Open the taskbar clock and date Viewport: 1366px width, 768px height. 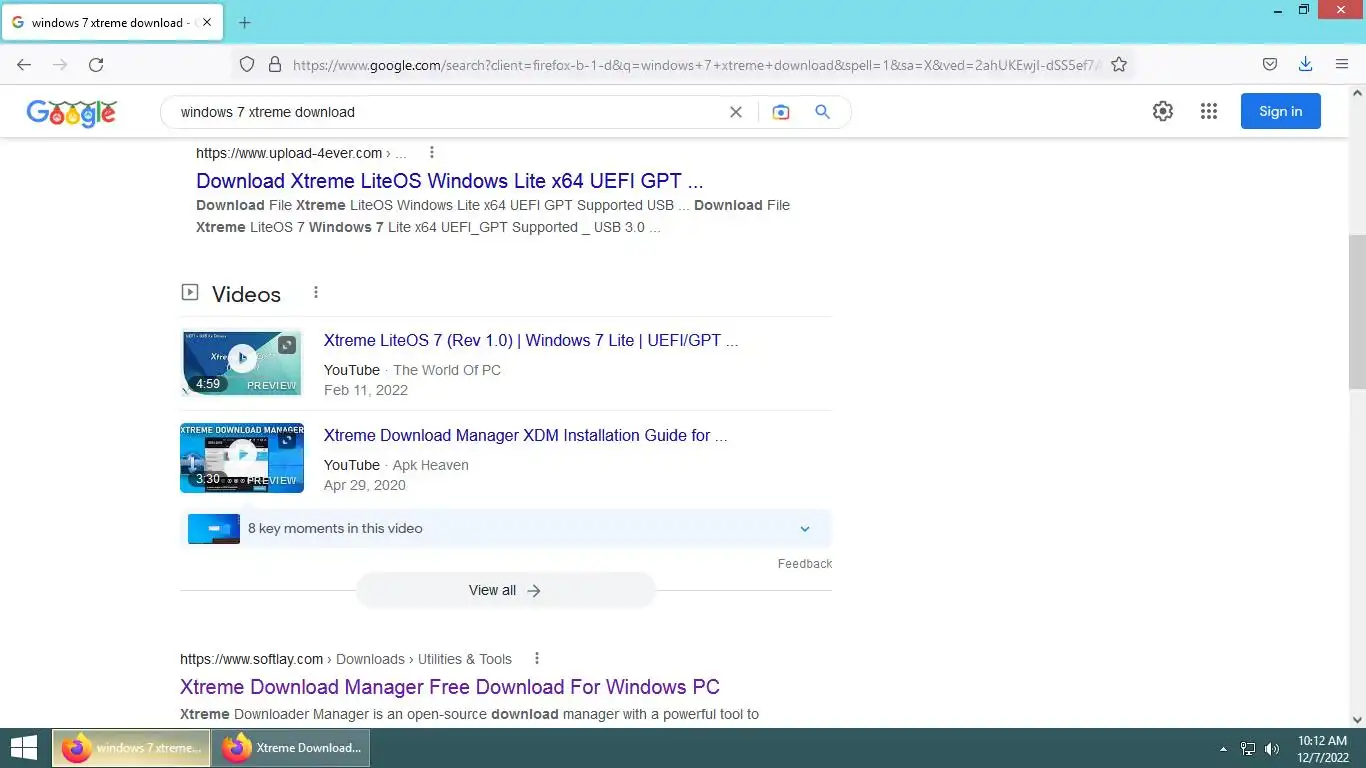[1322, 748]
